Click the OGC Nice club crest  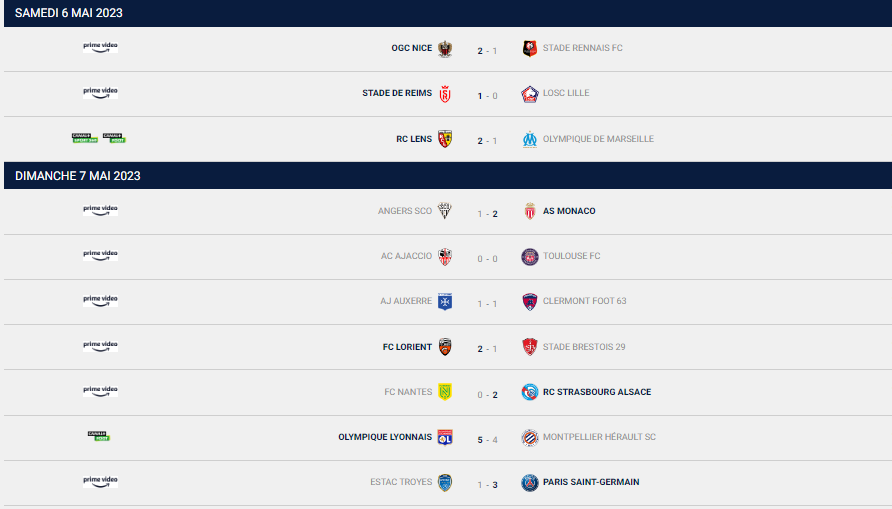(x=446, y=49)
